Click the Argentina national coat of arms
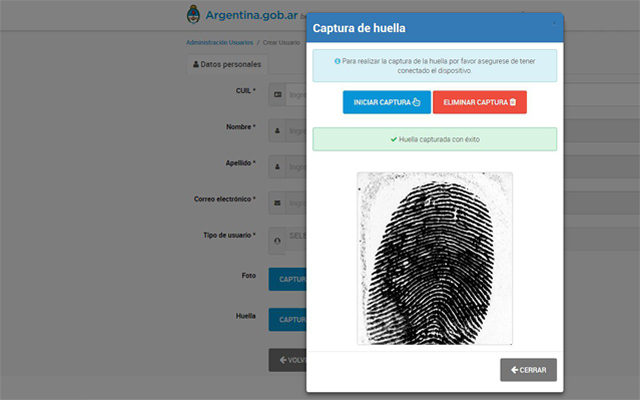Screen dimensions: 640x400 [x=193, y=15]
